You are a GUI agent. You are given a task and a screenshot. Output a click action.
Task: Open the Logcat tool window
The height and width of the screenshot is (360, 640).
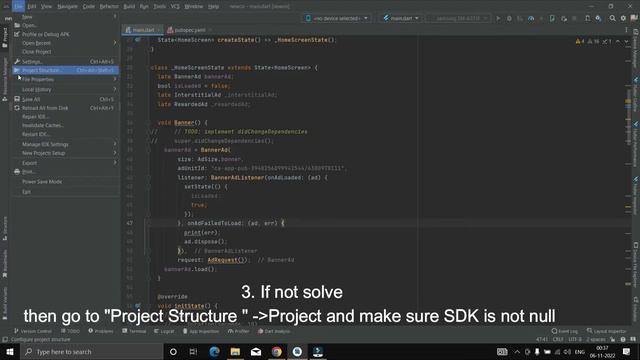(x=164, y=331)
